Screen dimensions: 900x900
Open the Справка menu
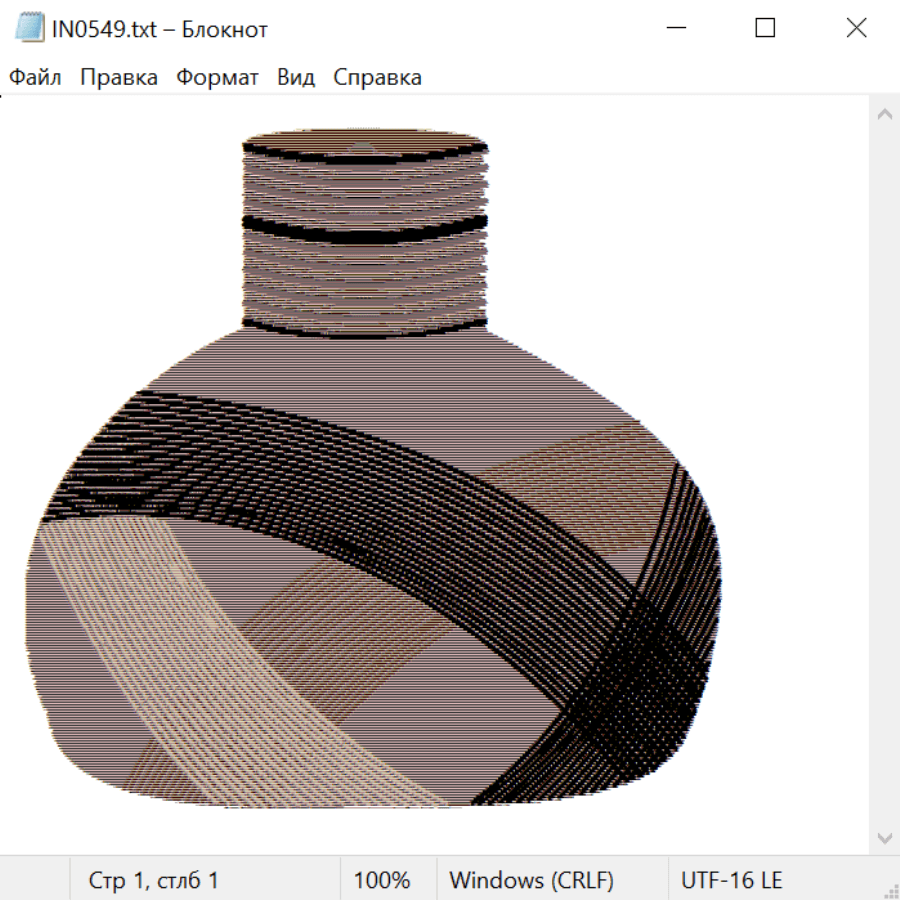click(x=377, y=78)
